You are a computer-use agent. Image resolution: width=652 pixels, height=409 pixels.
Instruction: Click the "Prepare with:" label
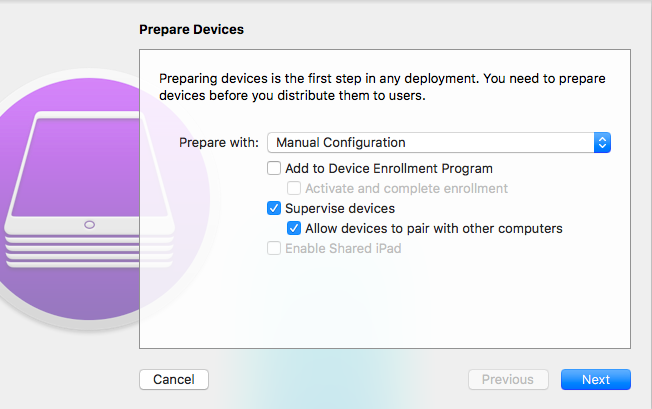219,143
